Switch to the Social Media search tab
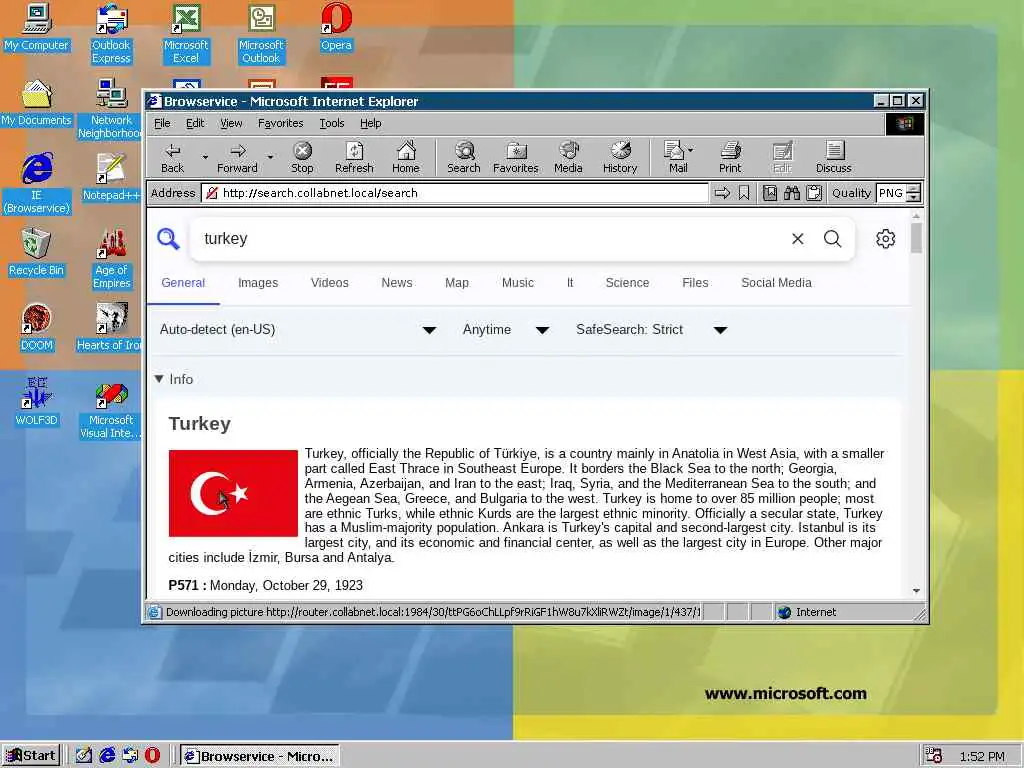The image size is (1024, 768). [776, 283]
